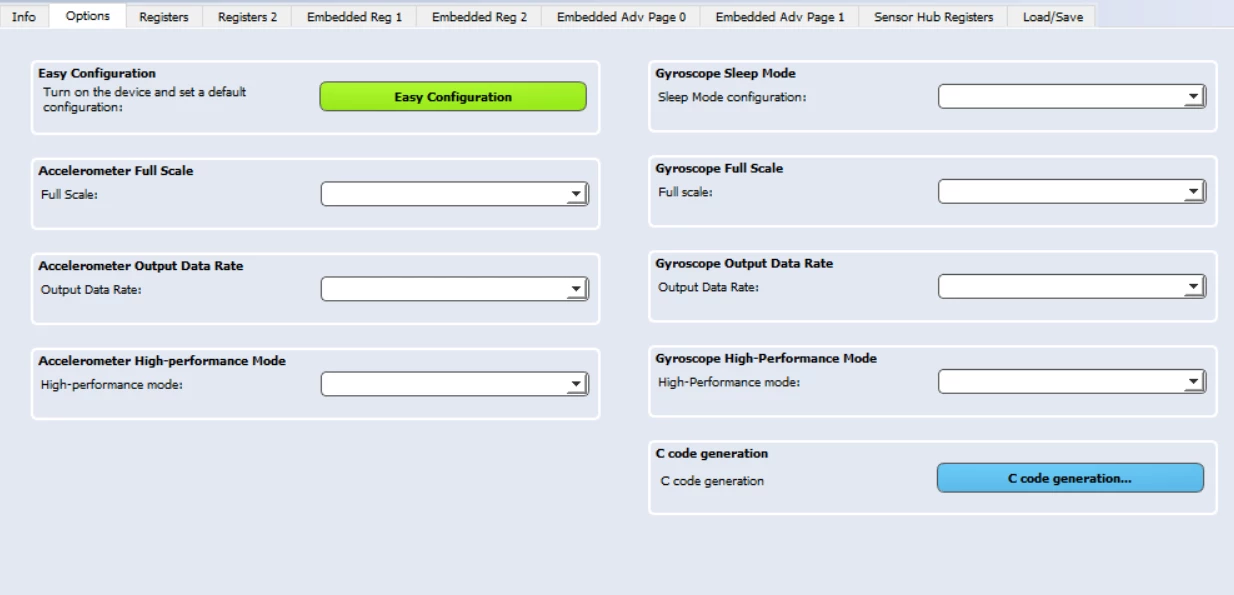Click the "Accelerometer Full Scale" group heading

116,171
